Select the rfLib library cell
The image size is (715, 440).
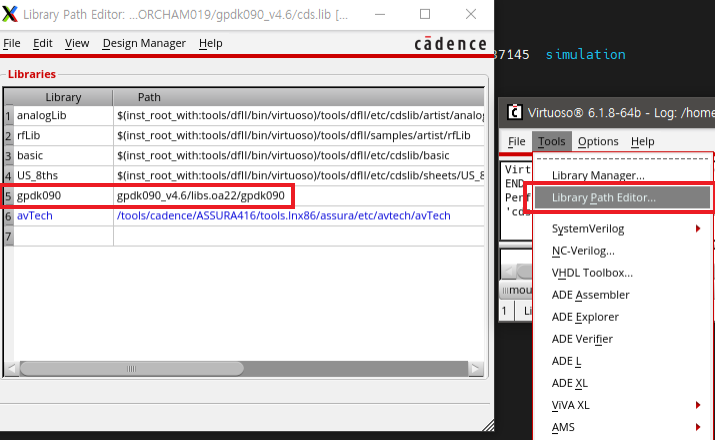[63, 135]
